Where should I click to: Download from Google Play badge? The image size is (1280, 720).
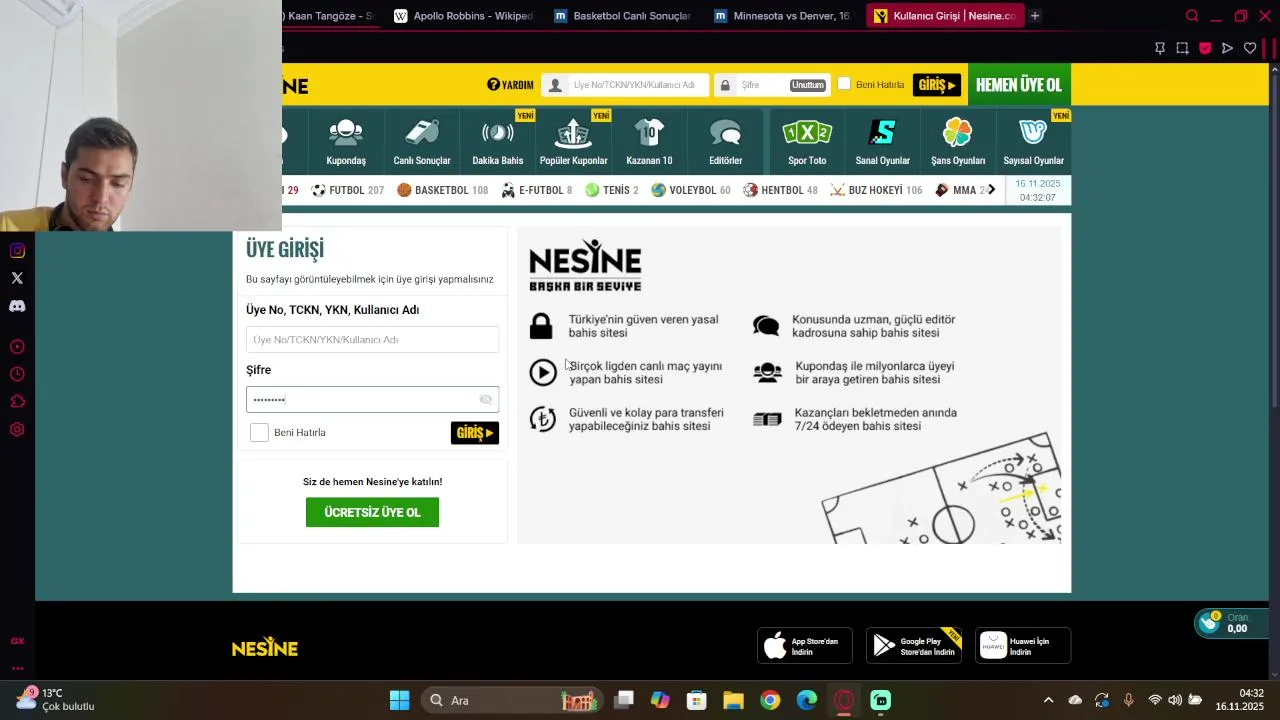coord(914,646)
